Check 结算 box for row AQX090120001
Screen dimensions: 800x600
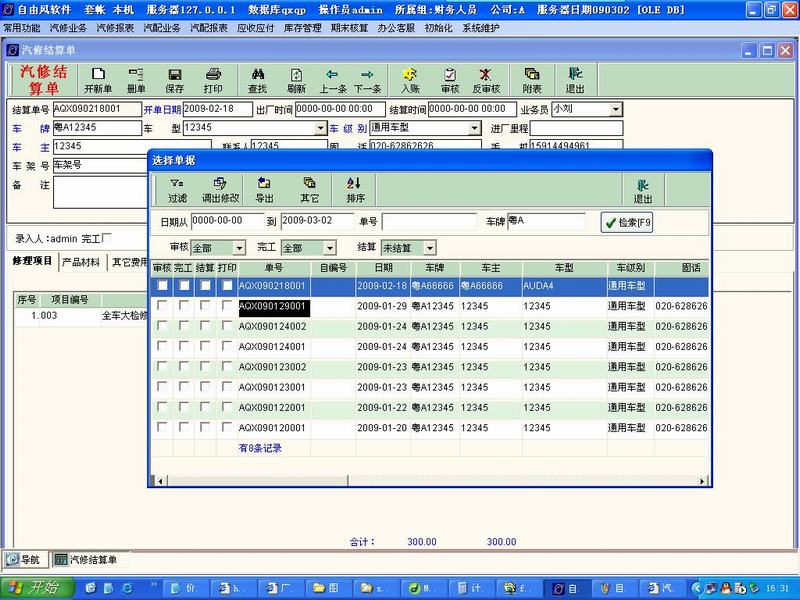coord(205,428)
